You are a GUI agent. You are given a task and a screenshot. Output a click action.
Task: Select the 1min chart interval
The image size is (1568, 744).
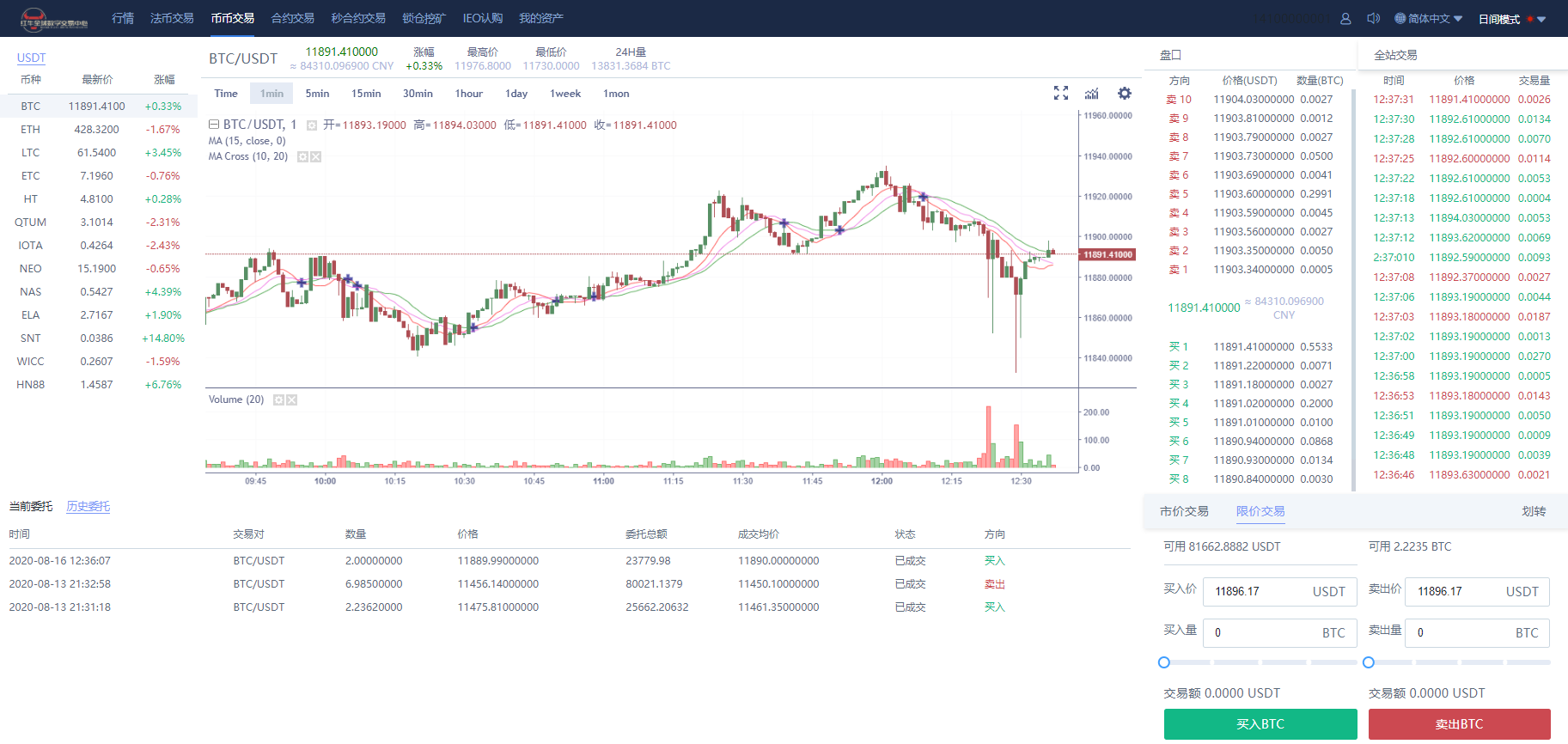coord(272,94)
